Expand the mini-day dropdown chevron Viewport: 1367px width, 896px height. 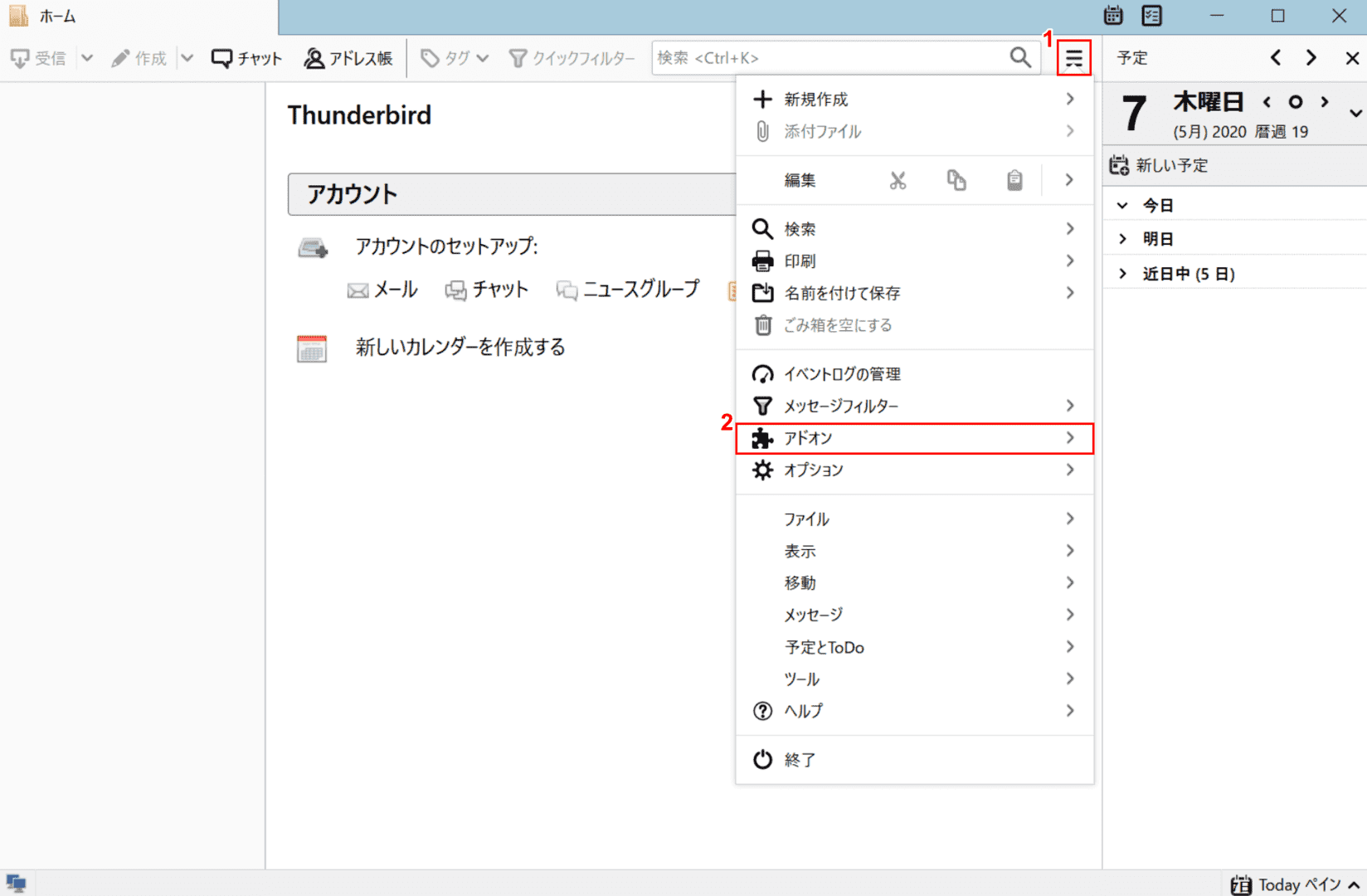(x=1355, y=113)
